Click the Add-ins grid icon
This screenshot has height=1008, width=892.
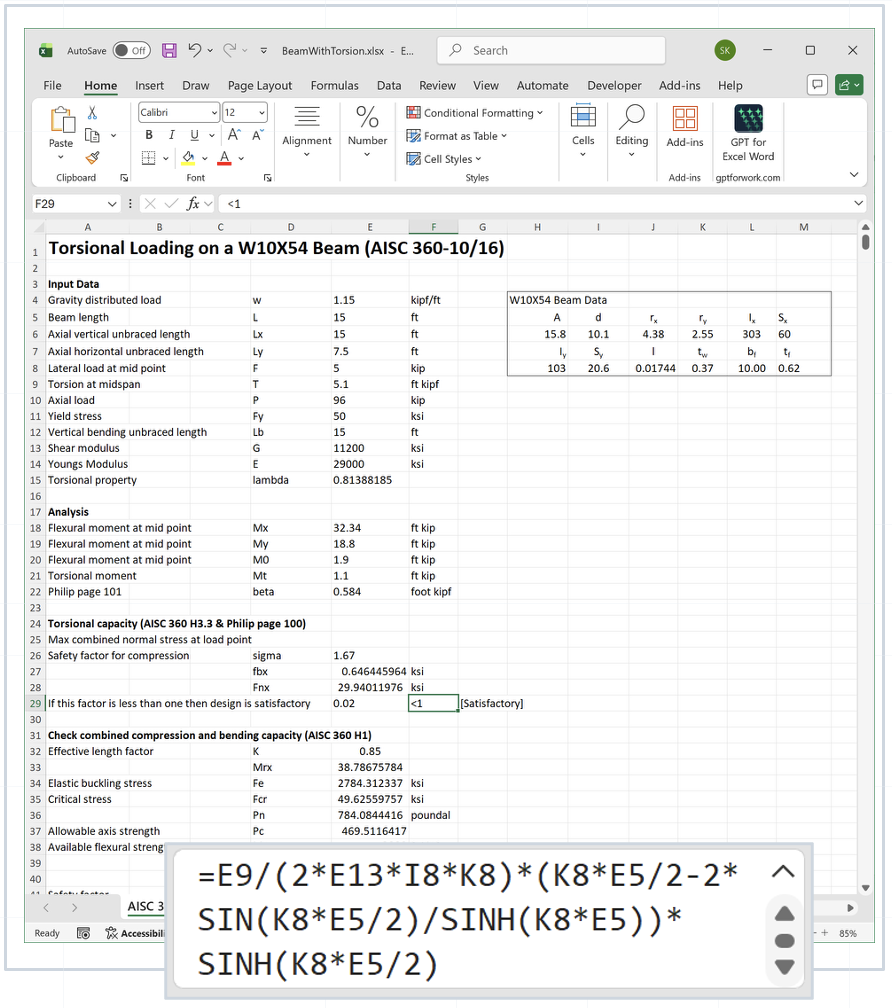point(684,119)
